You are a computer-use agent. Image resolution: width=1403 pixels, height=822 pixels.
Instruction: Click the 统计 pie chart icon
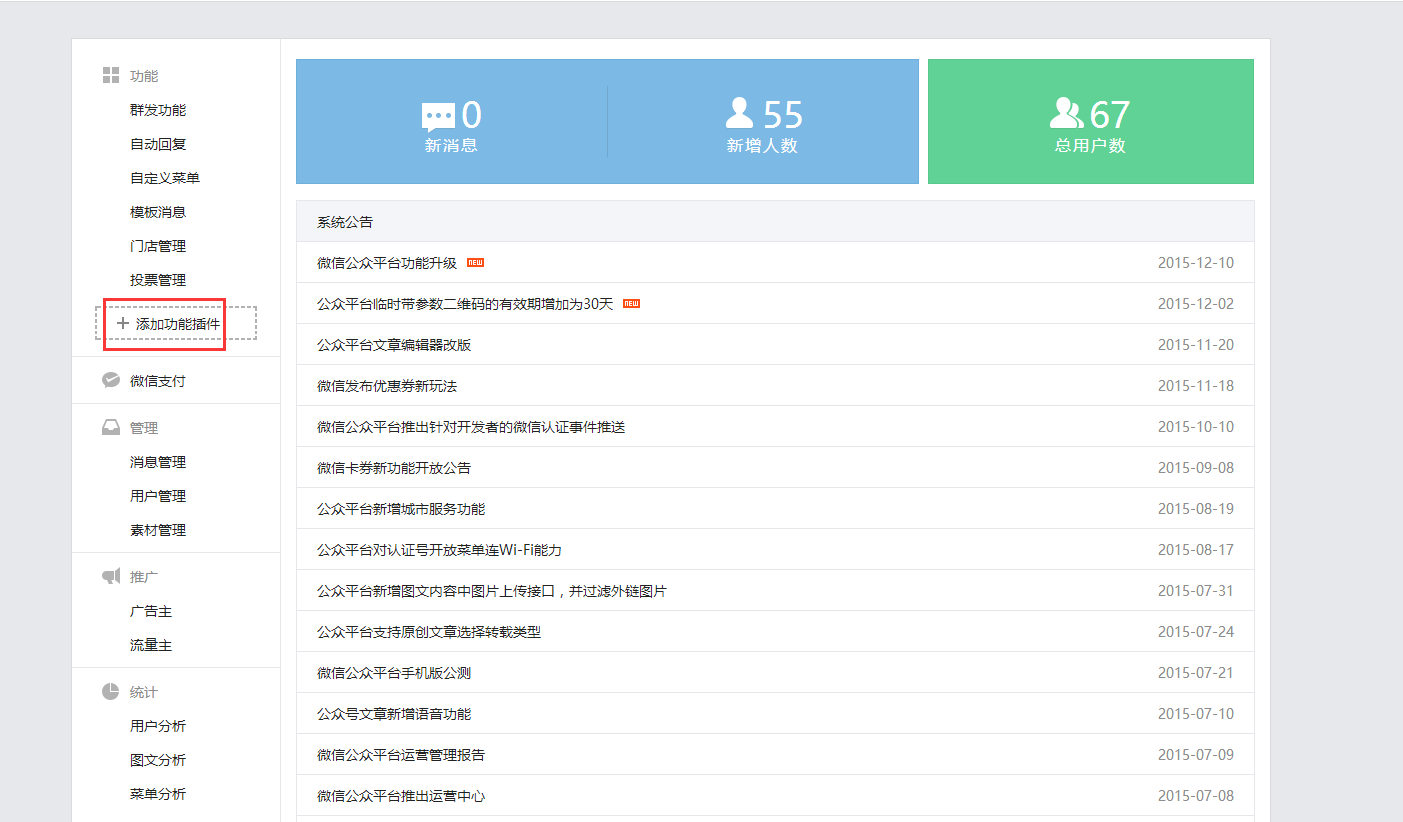(111, 692)
